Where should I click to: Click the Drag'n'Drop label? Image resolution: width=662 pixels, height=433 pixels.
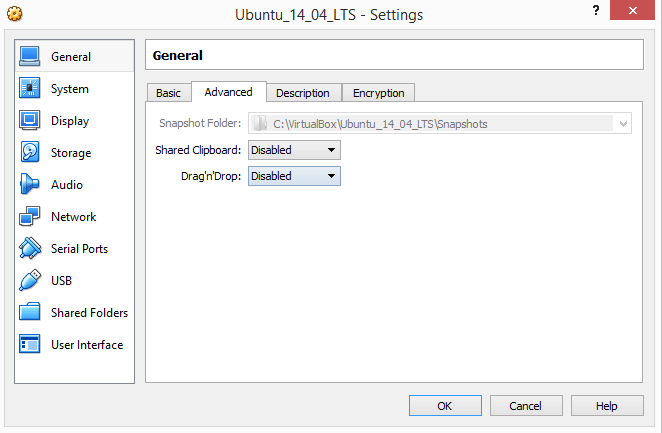point(211,176)
